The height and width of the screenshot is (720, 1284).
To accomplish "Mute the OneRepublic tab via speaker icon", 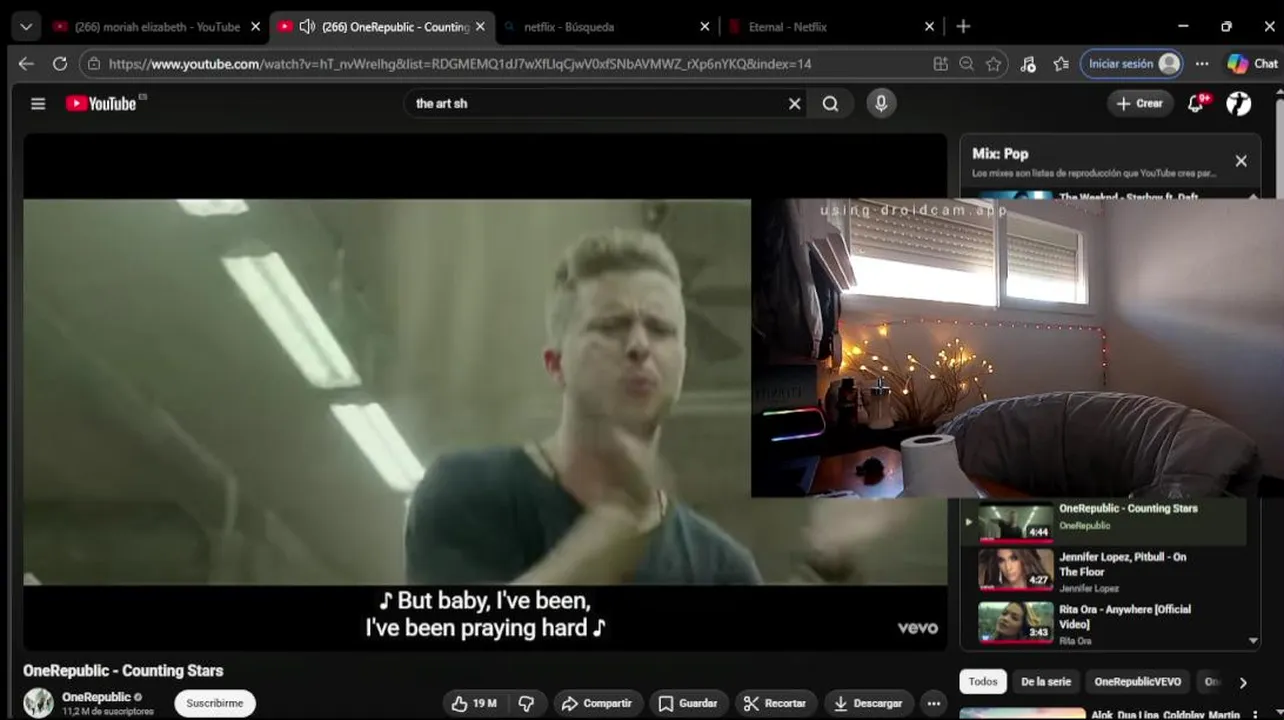I will (x=307, y=27).
